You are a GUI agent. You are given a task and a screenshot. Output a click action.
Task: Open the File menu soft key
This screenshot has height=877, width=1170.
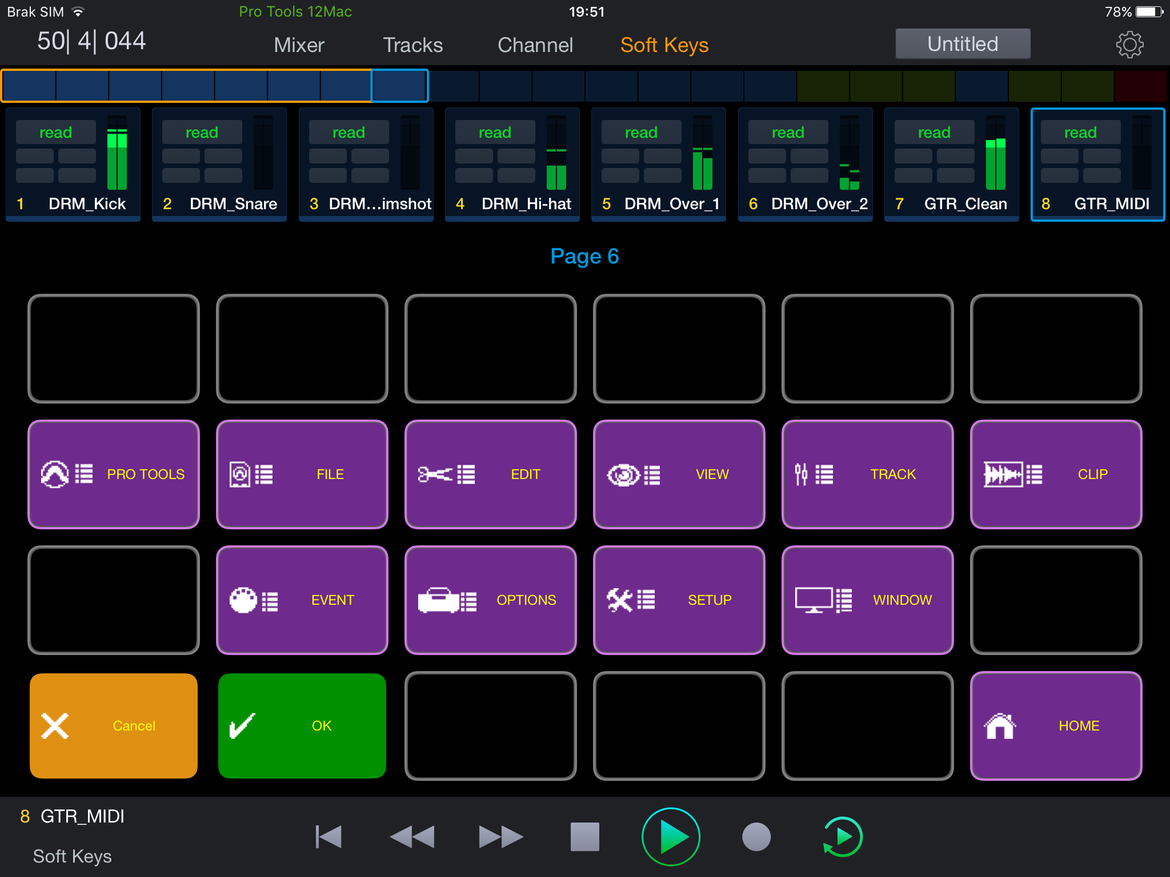coord(301,474)
